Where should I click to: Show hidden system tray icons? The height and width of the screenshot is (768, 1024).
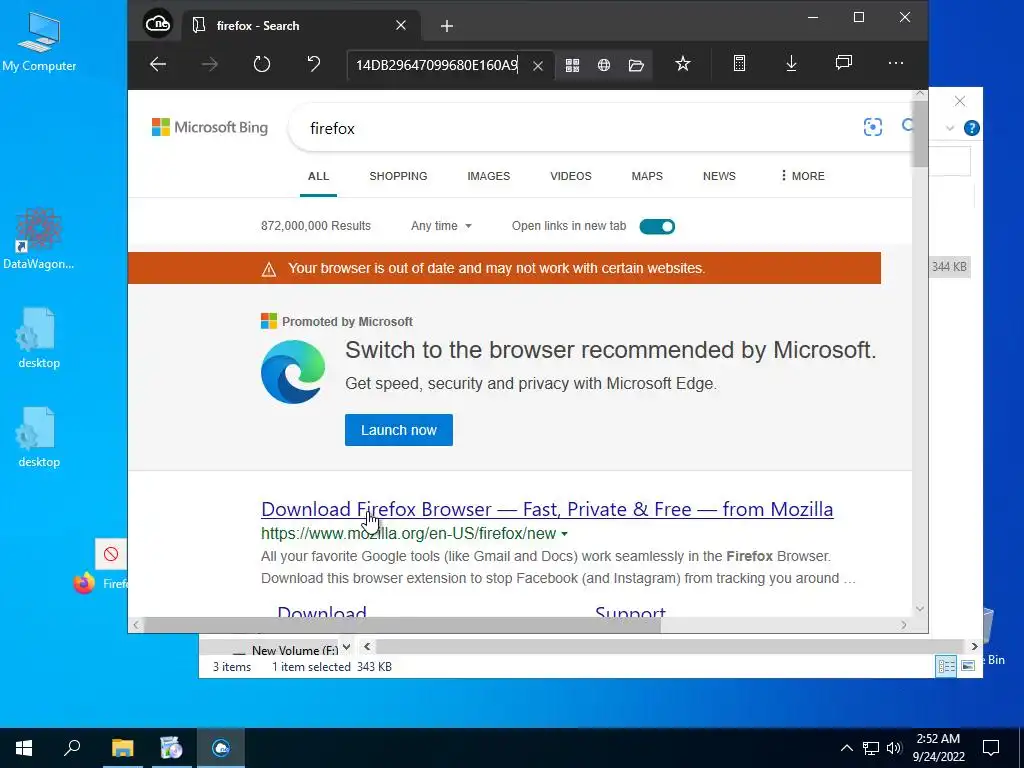(846, 748)
